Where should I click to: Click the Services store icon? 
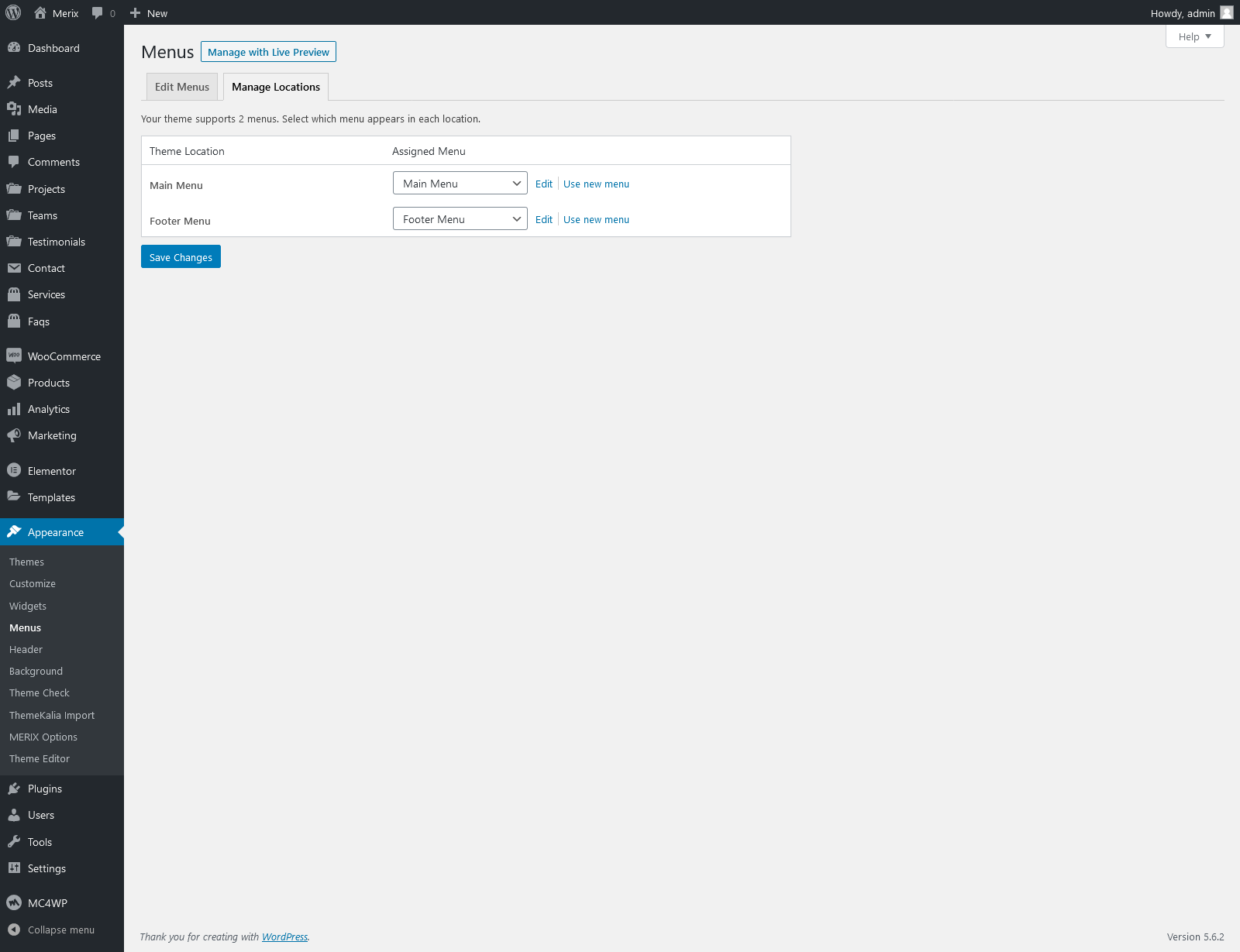pos(14,294)
